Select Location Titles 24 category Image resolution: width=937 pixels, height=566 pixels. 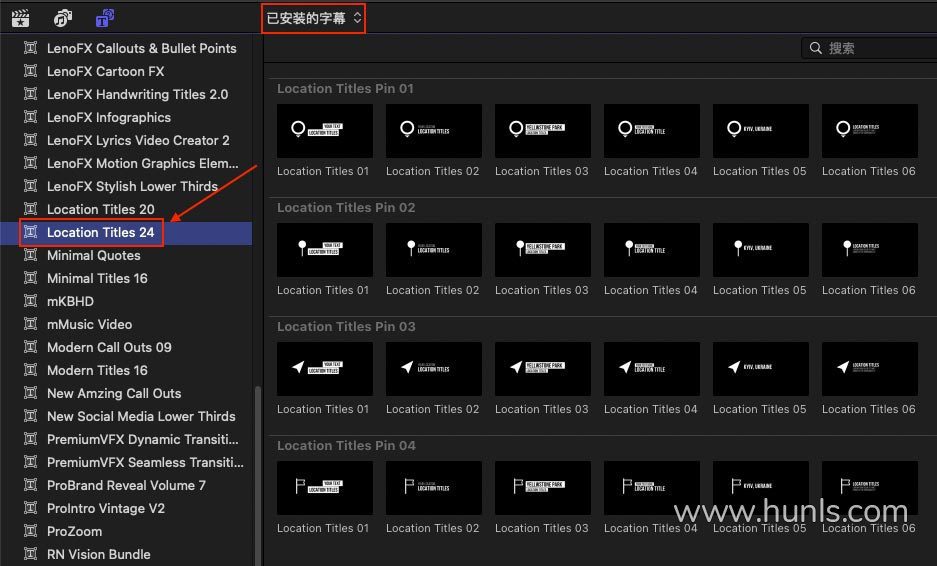coord(100,232)
